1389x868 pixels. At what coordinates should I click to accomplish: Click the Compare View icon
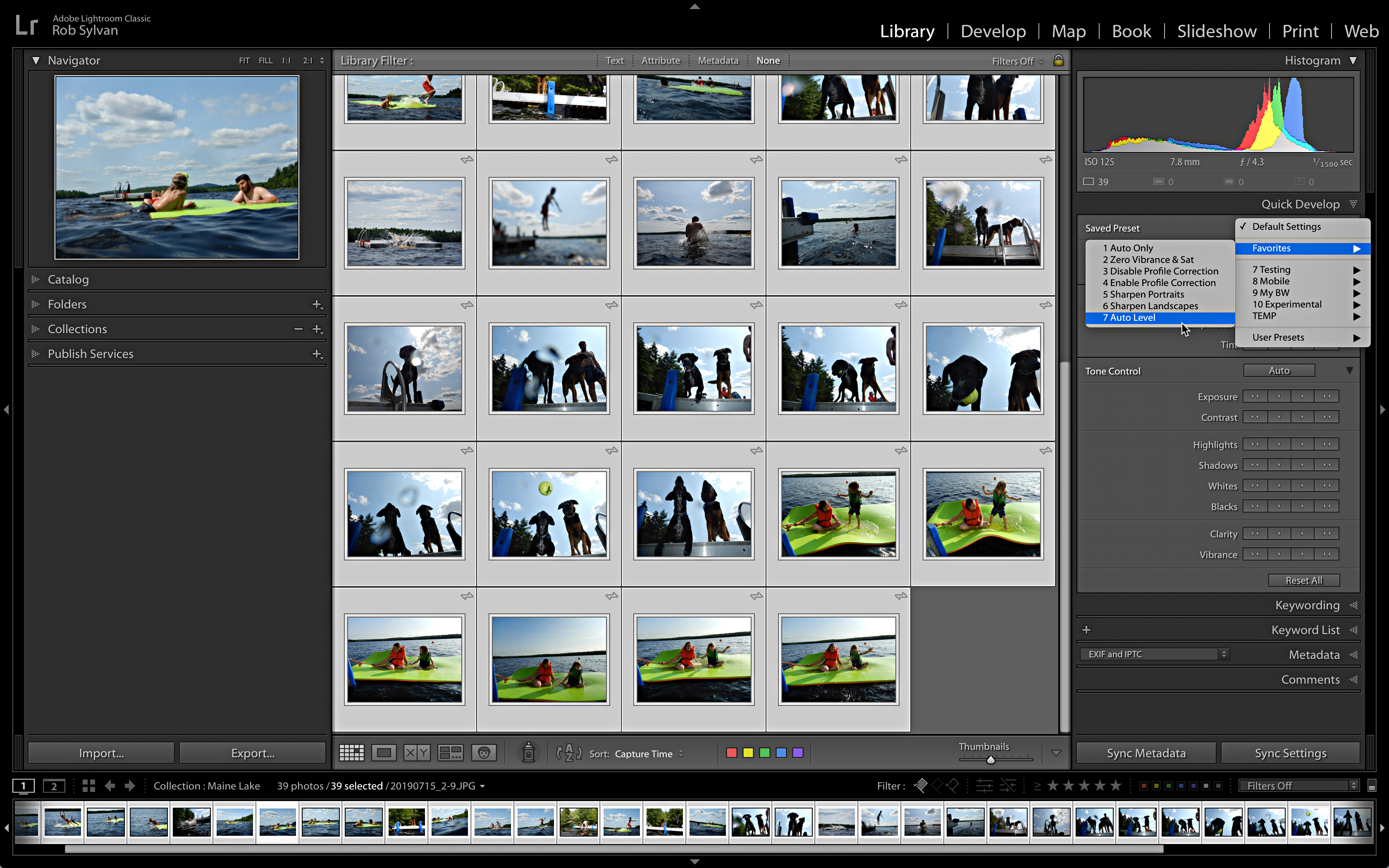(x=415, y=753)
